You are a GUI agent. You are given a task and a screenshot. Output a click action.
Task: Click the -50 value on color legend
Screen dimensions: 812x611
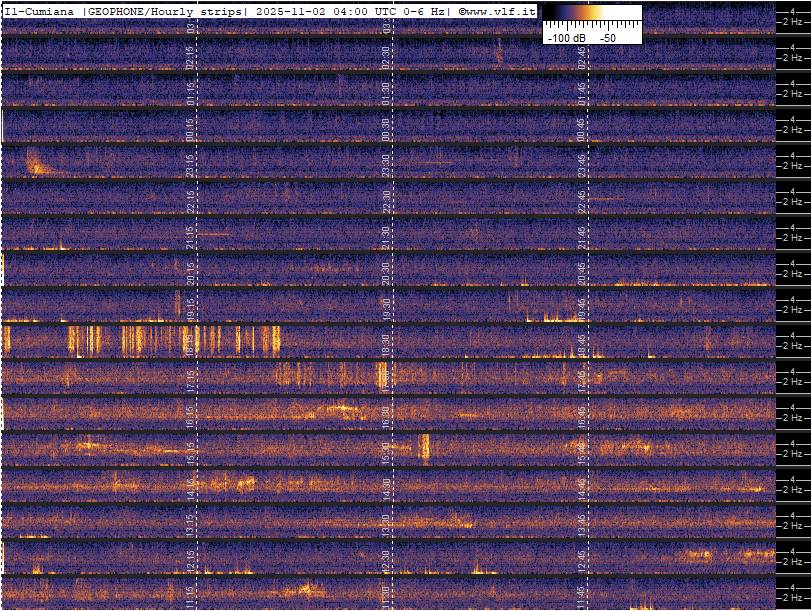pos(608,37)
